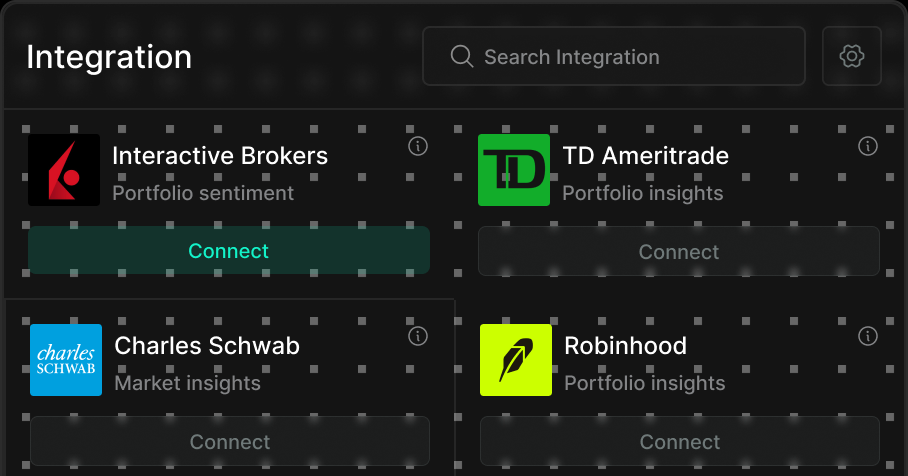Click the Robinhood feather logo
The image size is (908, 476).
[516, 360]
